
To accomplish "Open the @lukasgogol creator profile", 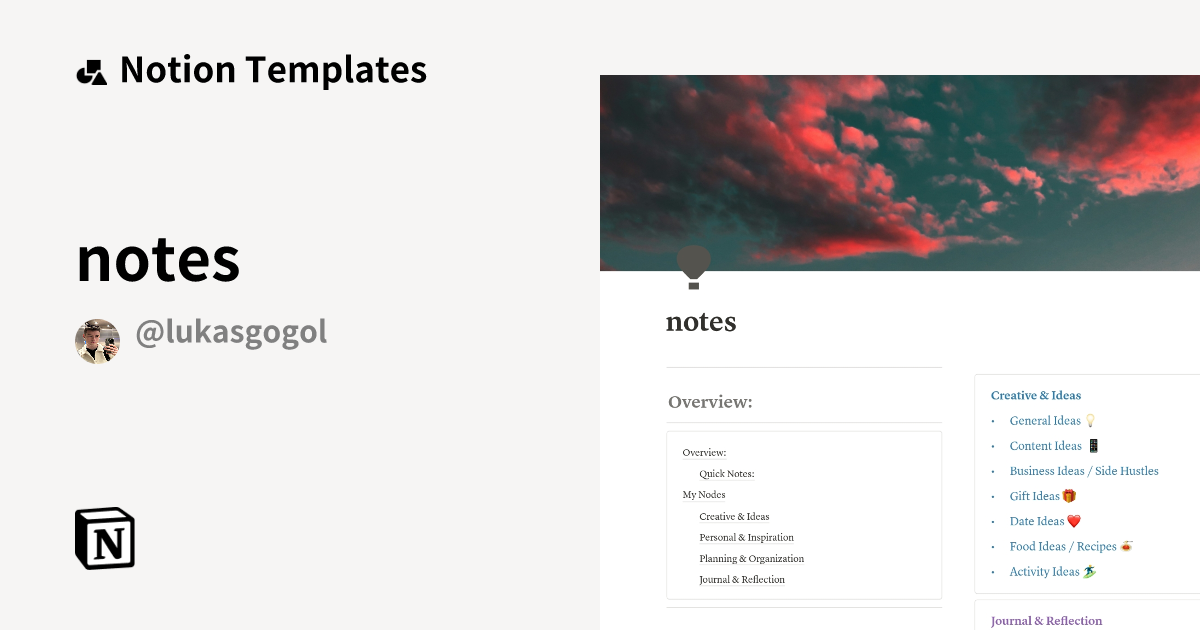I will [231, 332].
